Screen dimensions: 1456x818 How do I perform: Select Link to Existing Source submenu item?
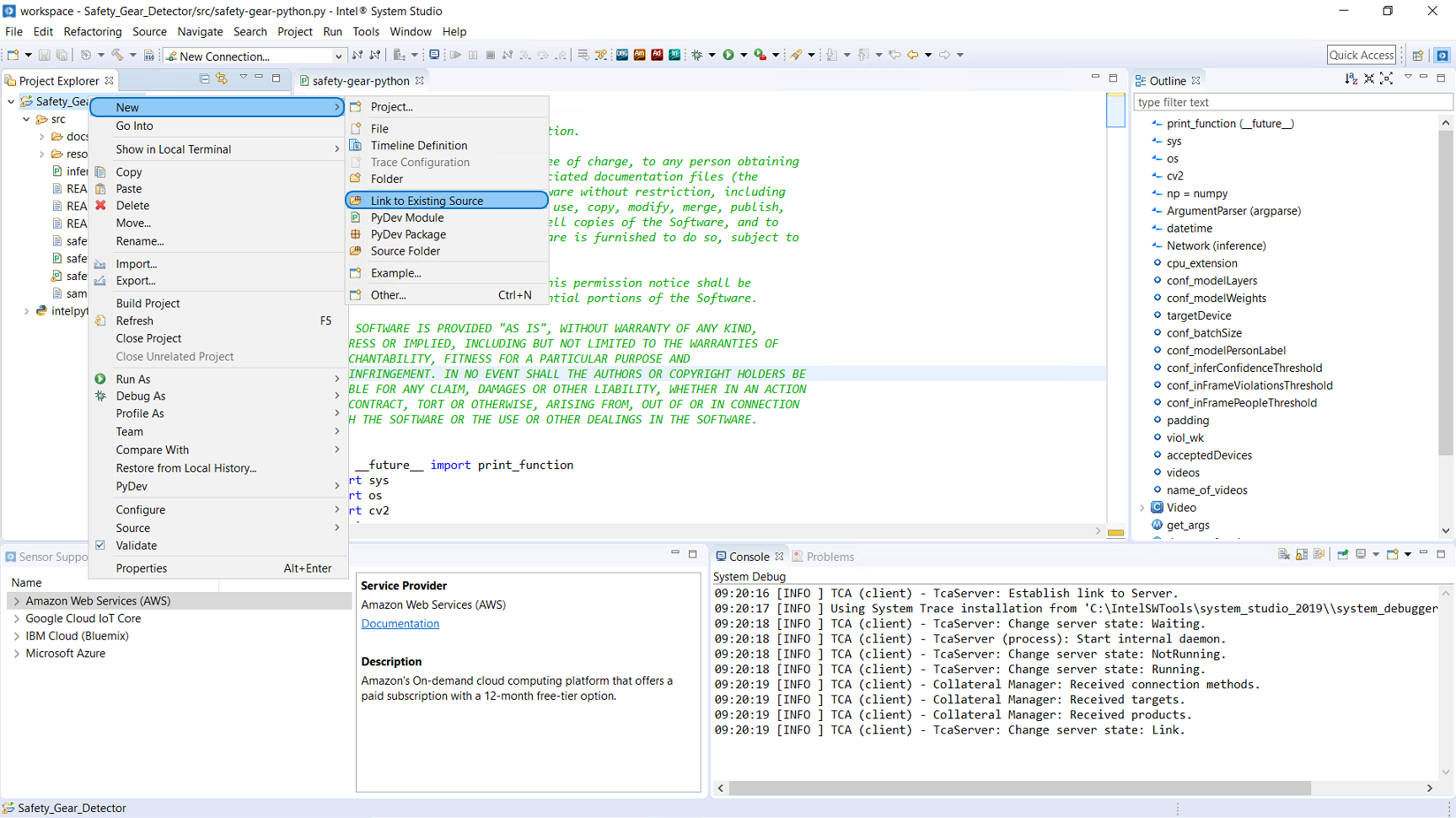[447, 201]
